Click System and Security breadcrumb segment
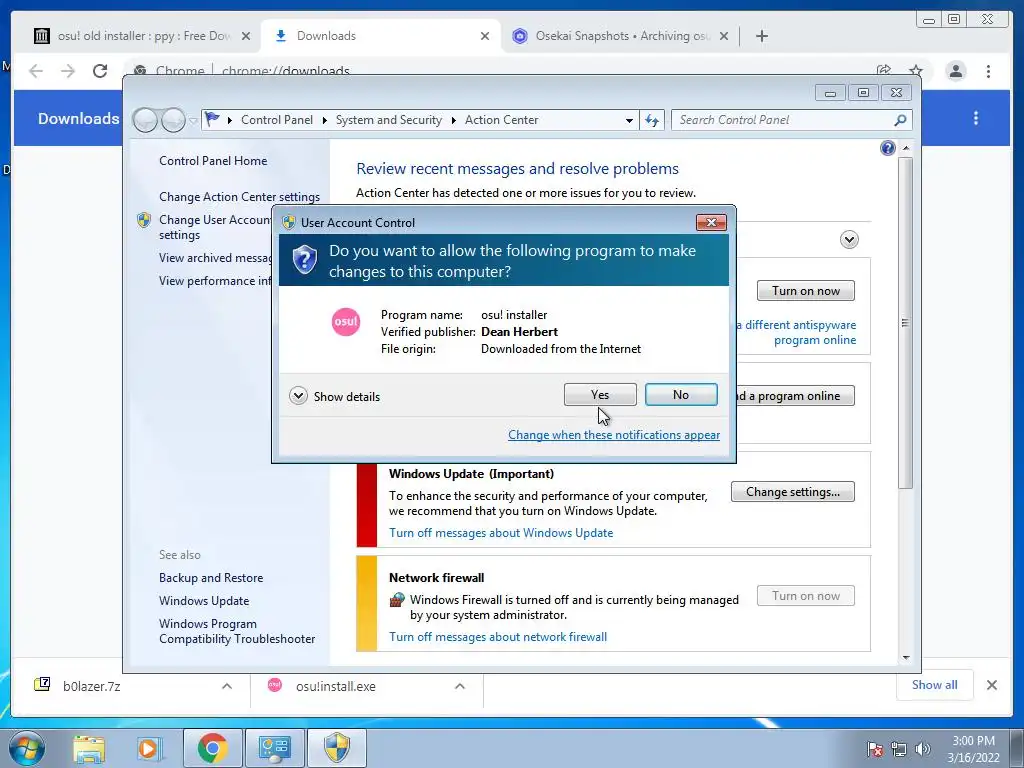 point(389,120)
